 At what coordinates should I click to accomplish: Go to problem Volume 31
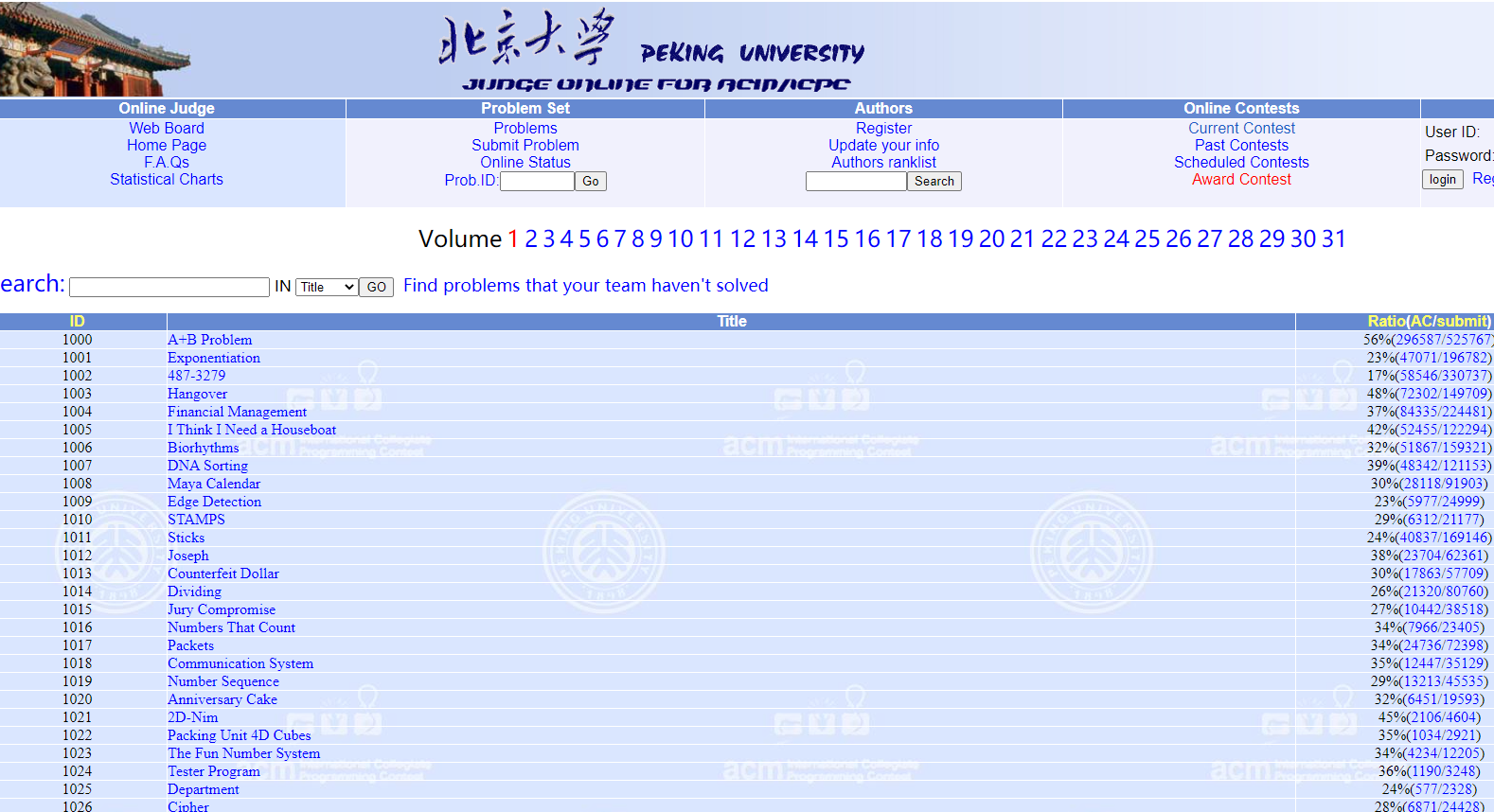coord(1334,238)
